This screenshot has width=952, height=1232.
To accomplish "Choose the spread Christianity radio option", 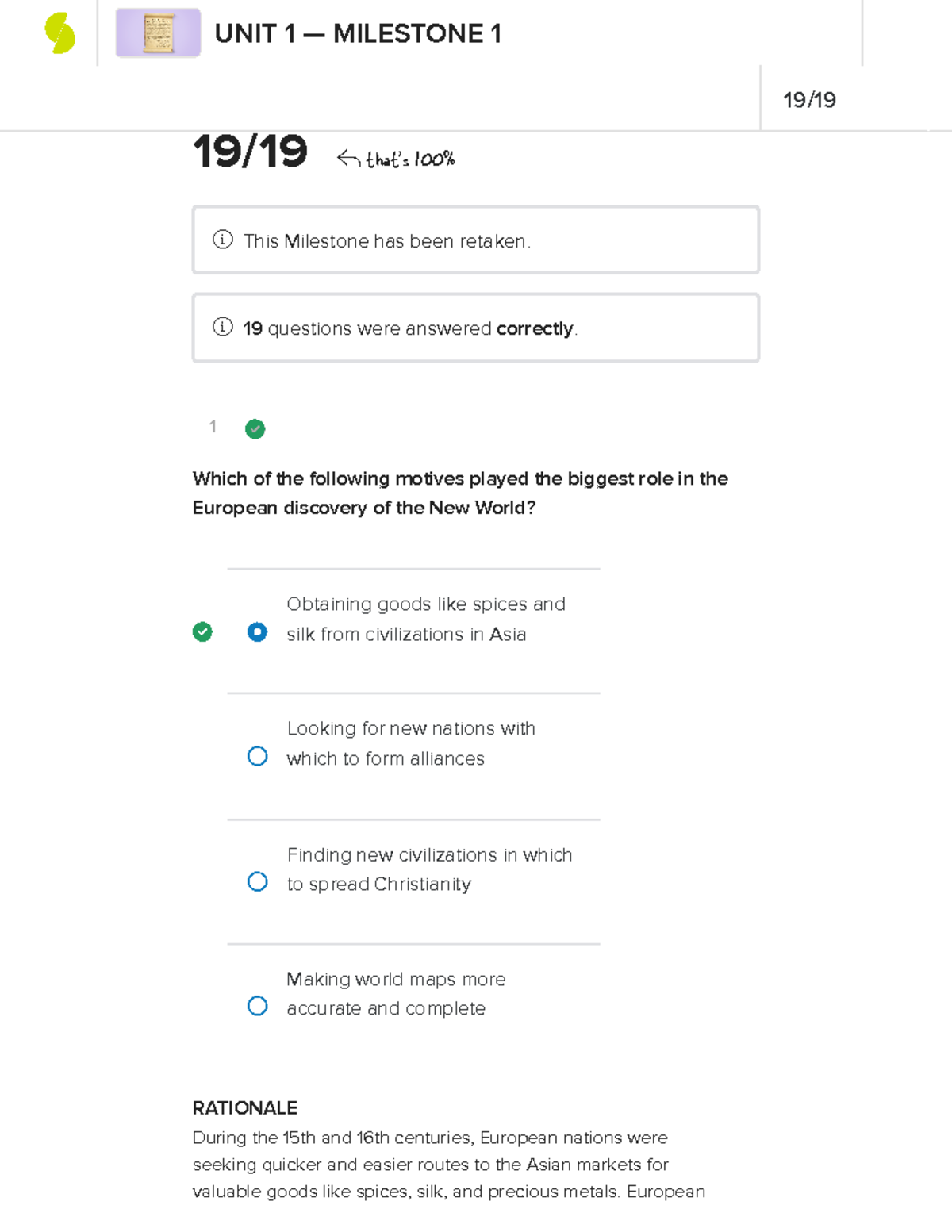I will pos(257,881).
